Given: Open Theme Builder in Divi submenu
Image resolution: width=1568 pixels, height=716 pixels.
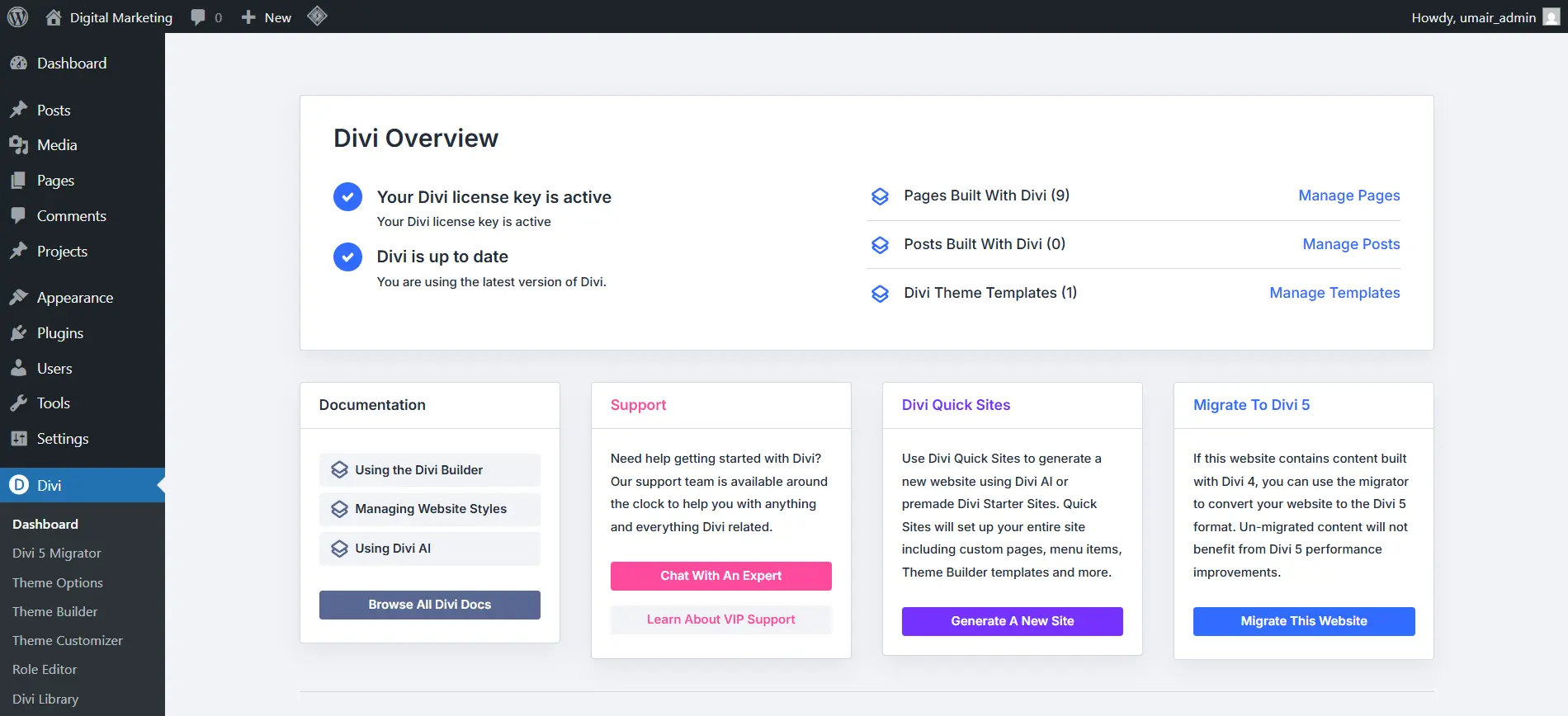Looking at the screenshot, I should click(54, 611).
